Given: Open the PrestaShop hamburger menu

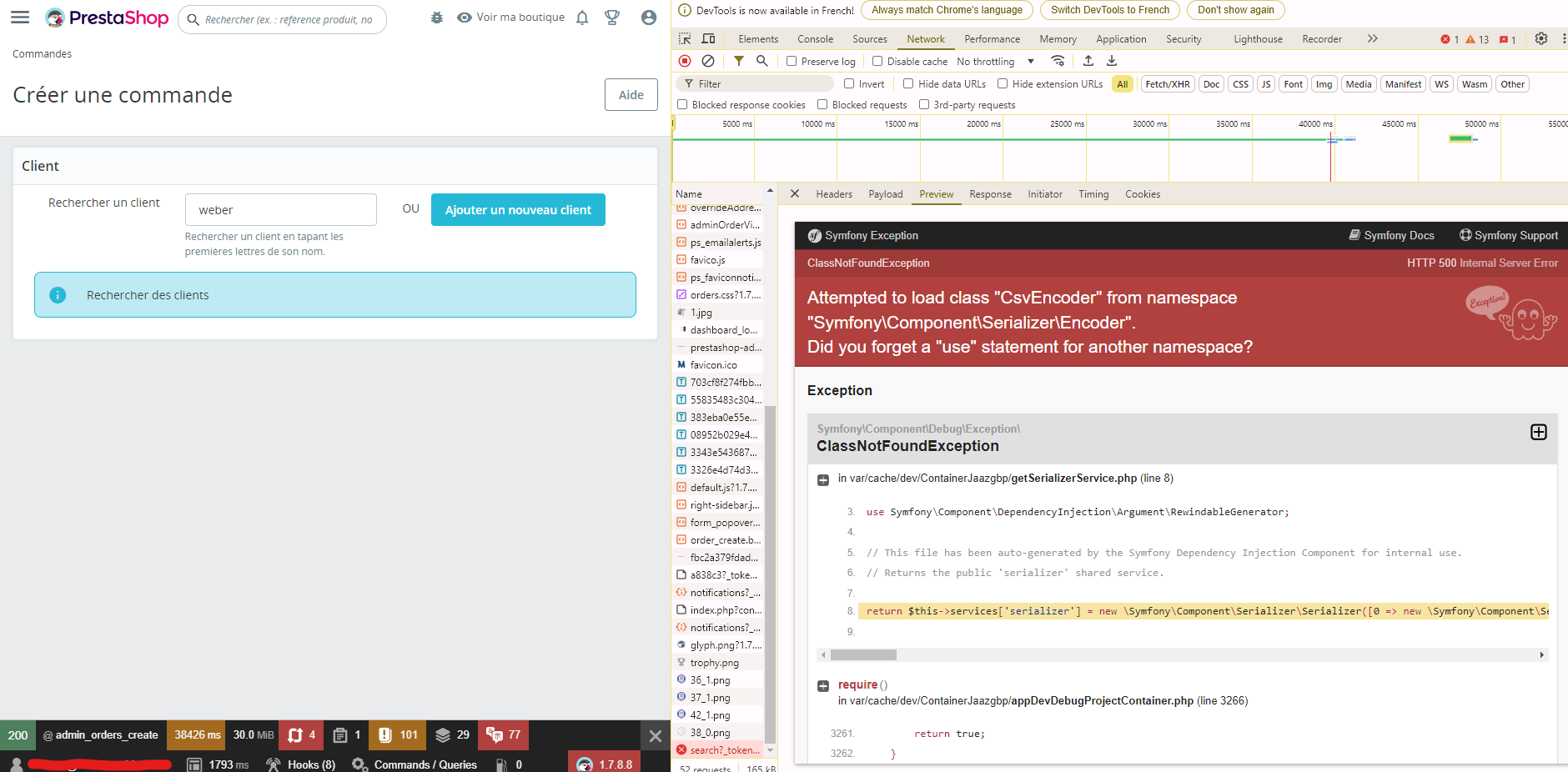Looking at the screenshot, I should (20, 18).
